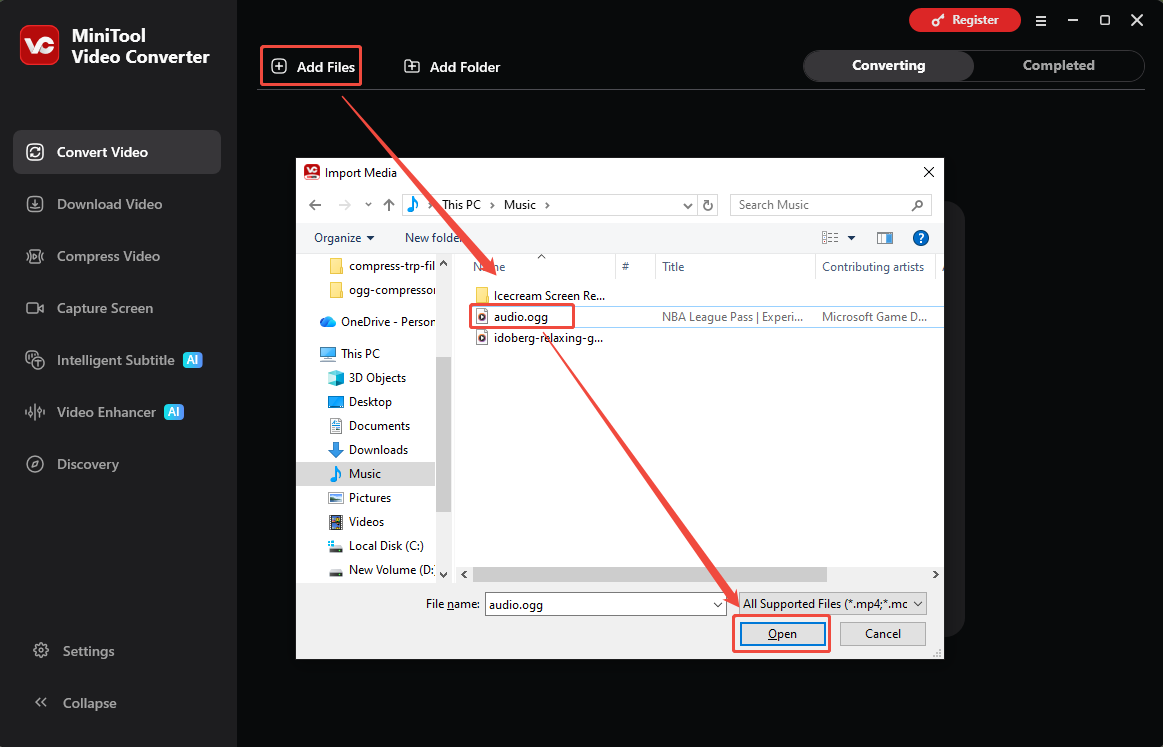Screen dimensions: 1163x747
Task: Sort by Contributing artists column header
Action: click(877, 267)
